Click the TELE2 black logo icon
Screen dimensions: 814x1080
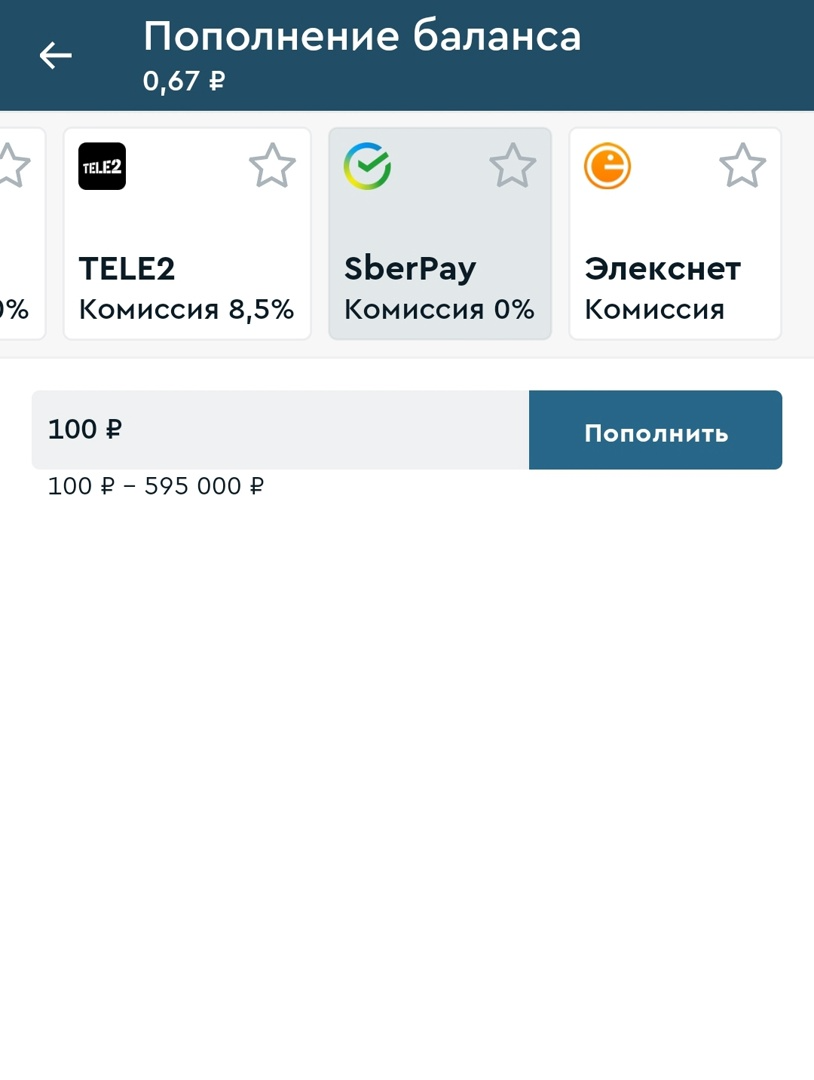[x=102, y=166]
